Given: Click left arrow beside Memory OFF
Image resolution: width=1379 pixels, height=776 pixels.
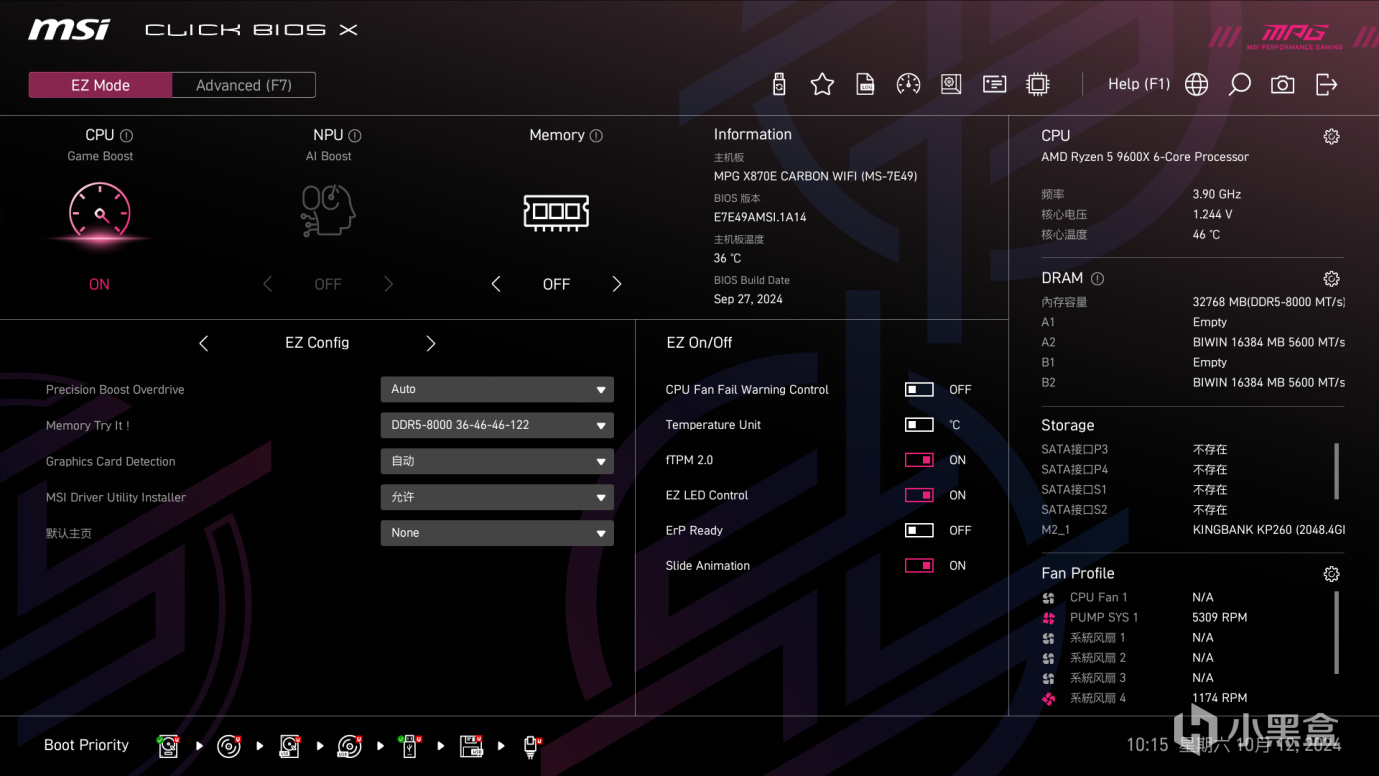Looking at the screenshot, I should (496, 285).
